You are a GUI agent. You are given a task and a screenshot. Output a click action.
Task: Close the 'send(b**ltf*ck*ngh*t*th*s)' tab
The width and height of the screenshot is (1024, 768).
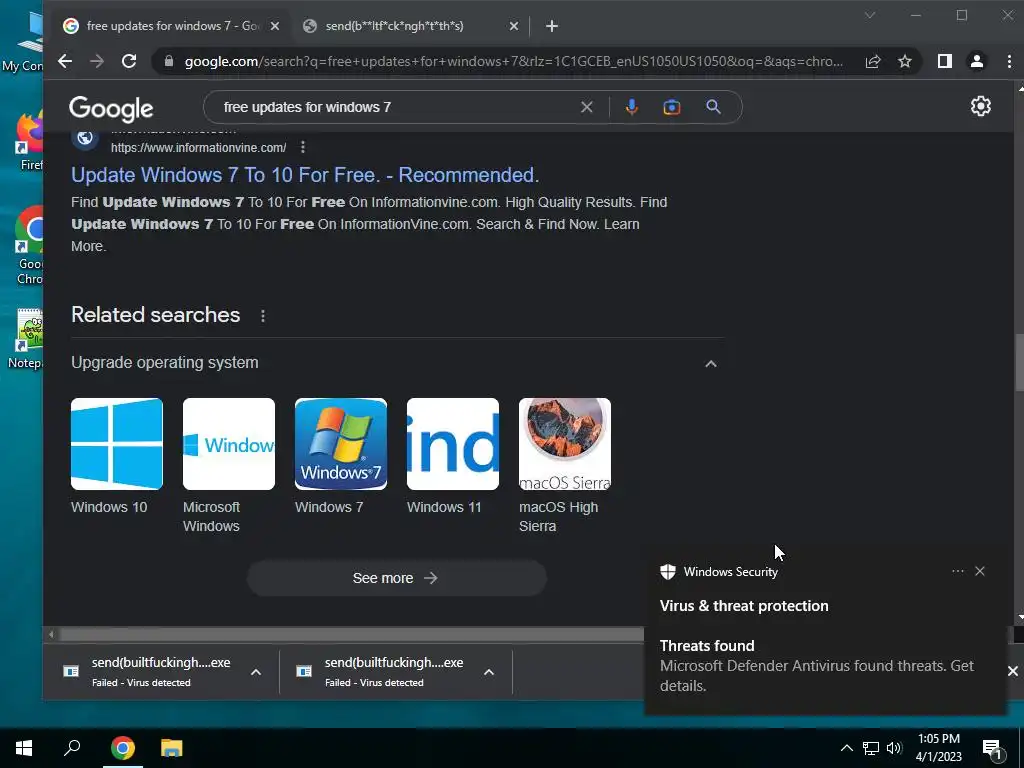(514, 26)
